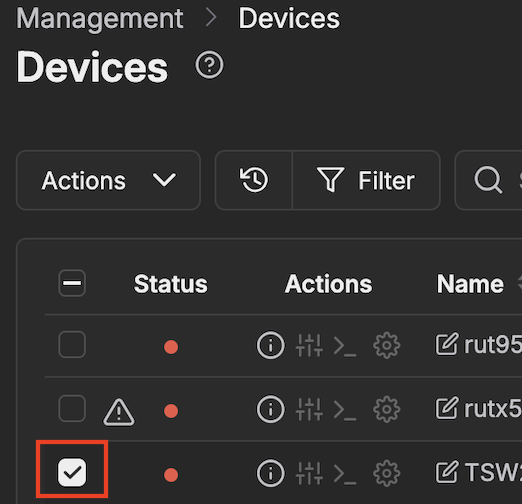Image resolution: width=522 pixels, height=504 pixels.
Task: Click the warning triangle on rutx5 row
Action: [x=119, y=412]
